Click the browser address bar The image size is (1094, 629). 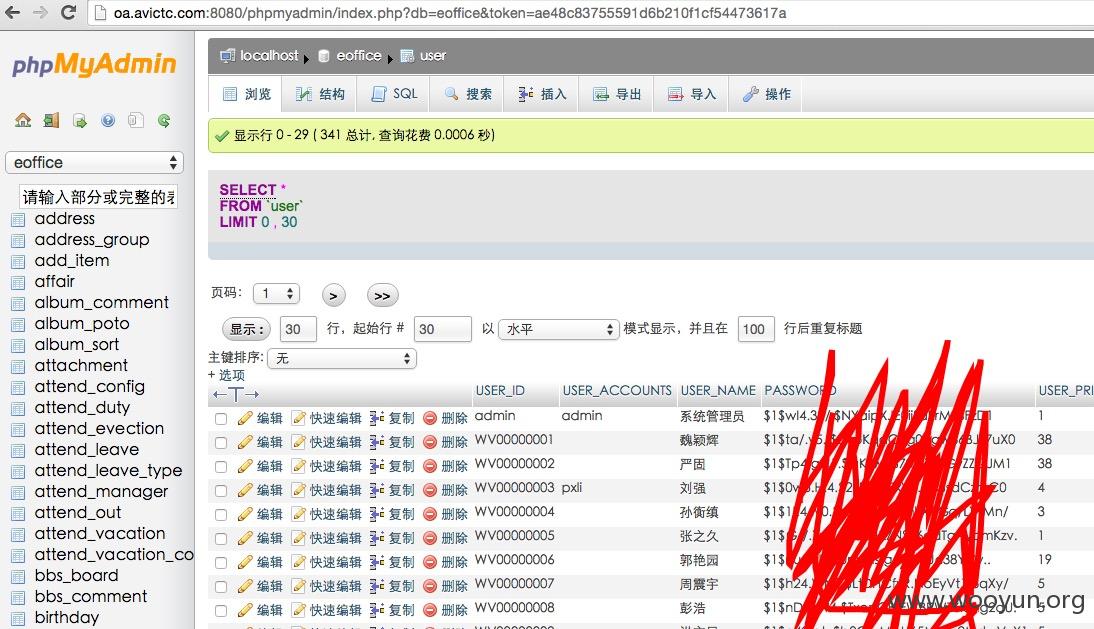click(590, 13)
